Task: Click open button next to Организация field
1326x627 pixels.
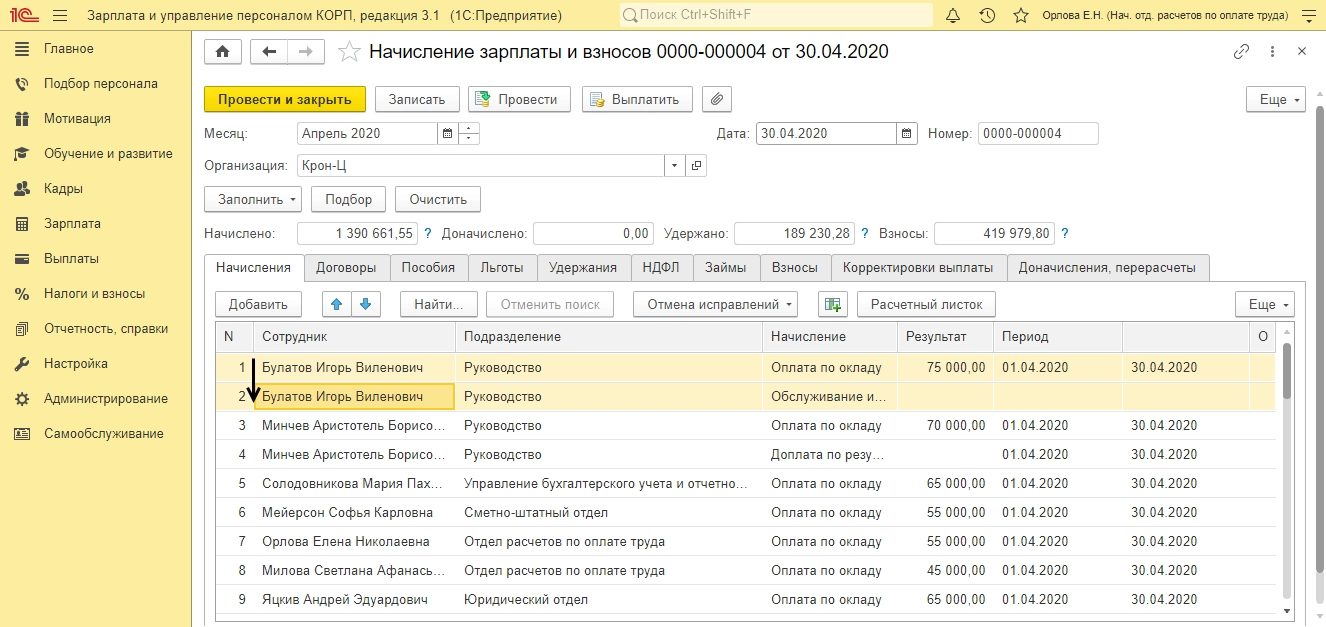Action: coord(696,165)
